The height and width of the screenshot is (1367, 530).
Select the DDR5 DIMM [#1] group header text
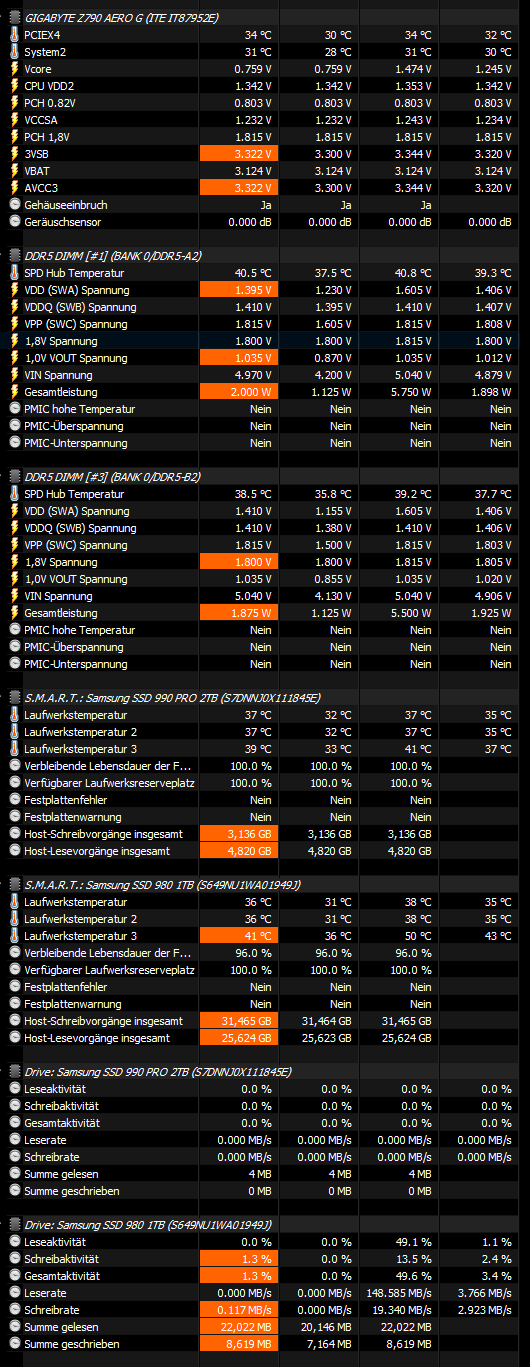[x=113, y=256]
